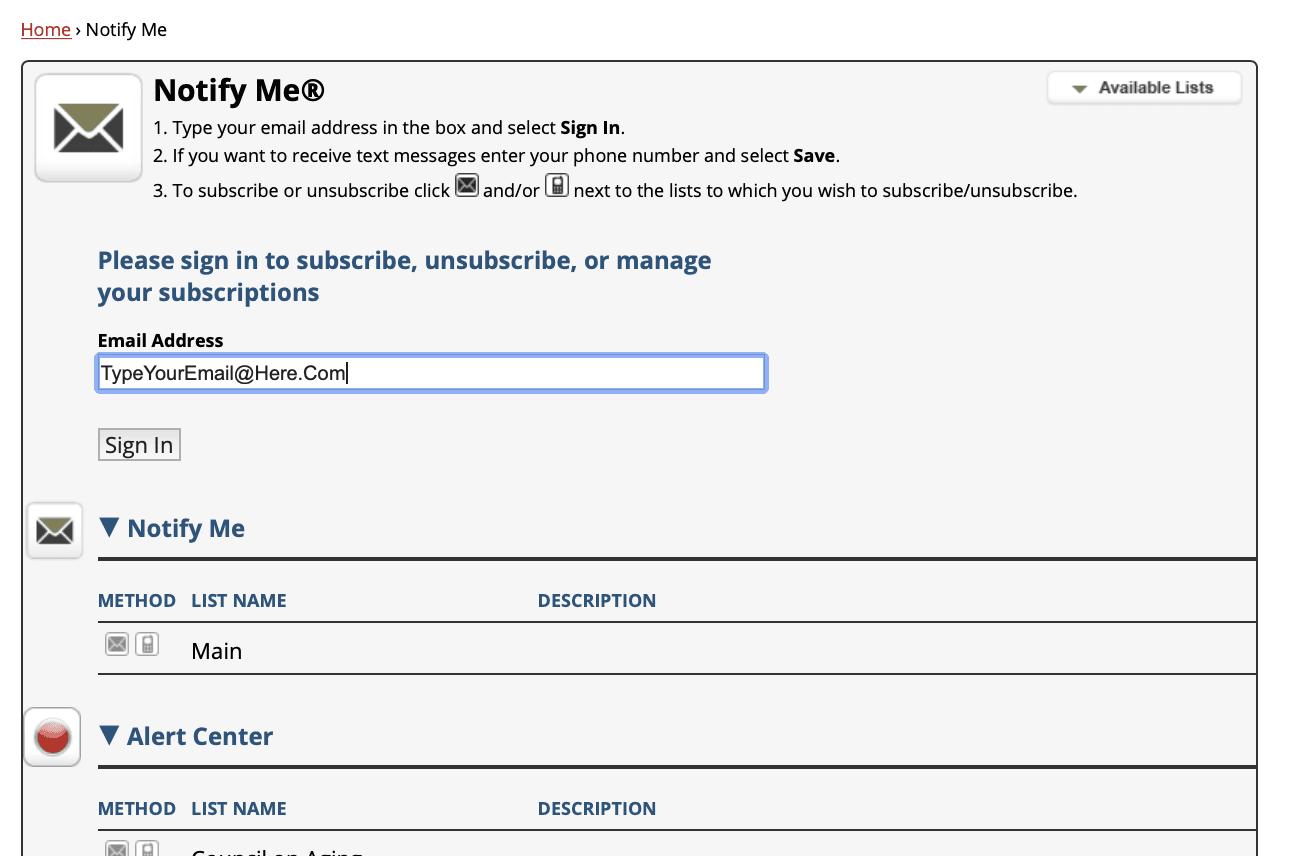This screenshot has height=856, width=1296.
Task: Click the envelope icon in instruction step 3
Action: pos(467,186)
